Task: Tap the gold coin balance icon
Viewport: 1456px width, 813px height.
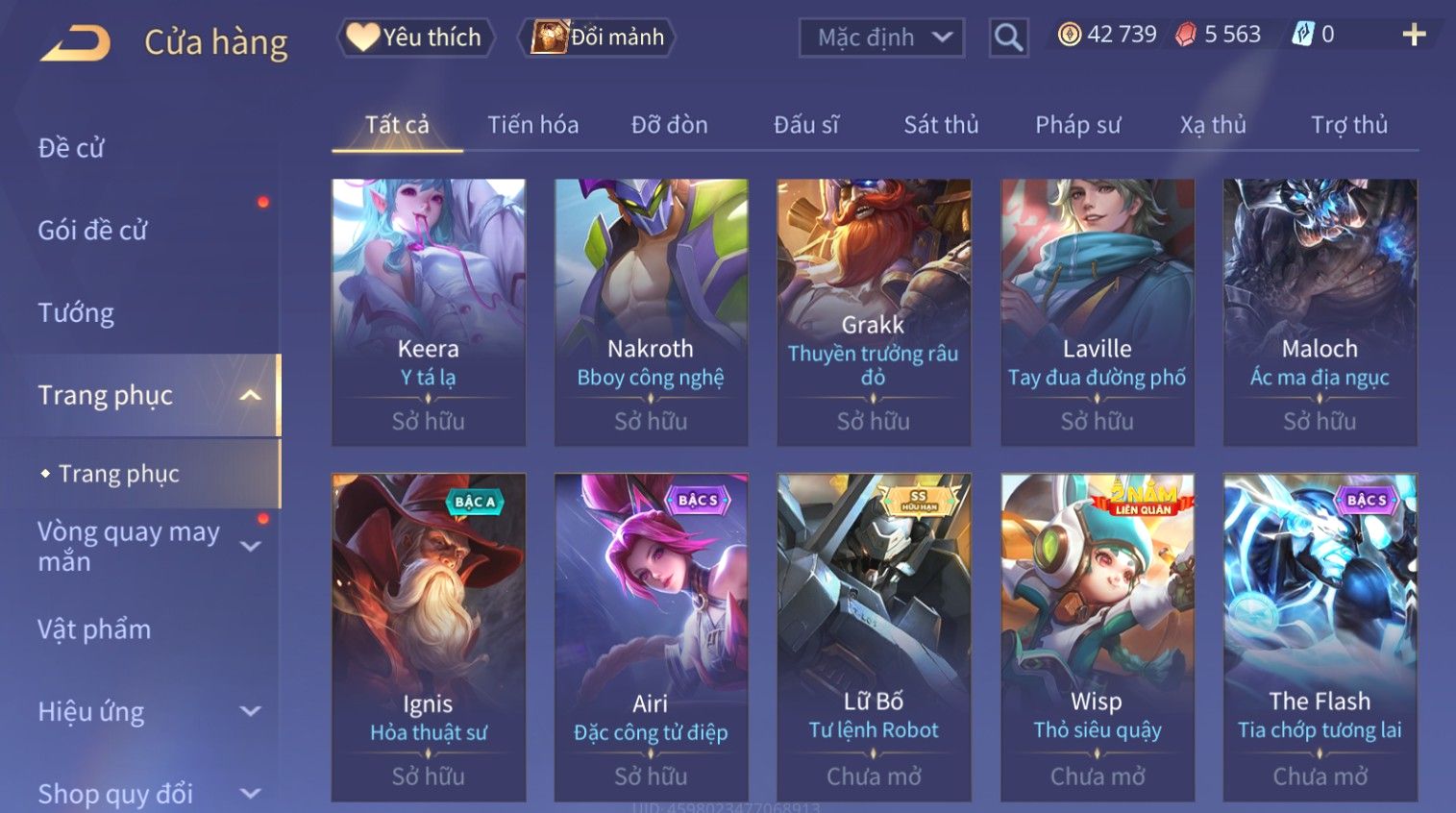Action: pyautogui.click(x=1069, y=35)
